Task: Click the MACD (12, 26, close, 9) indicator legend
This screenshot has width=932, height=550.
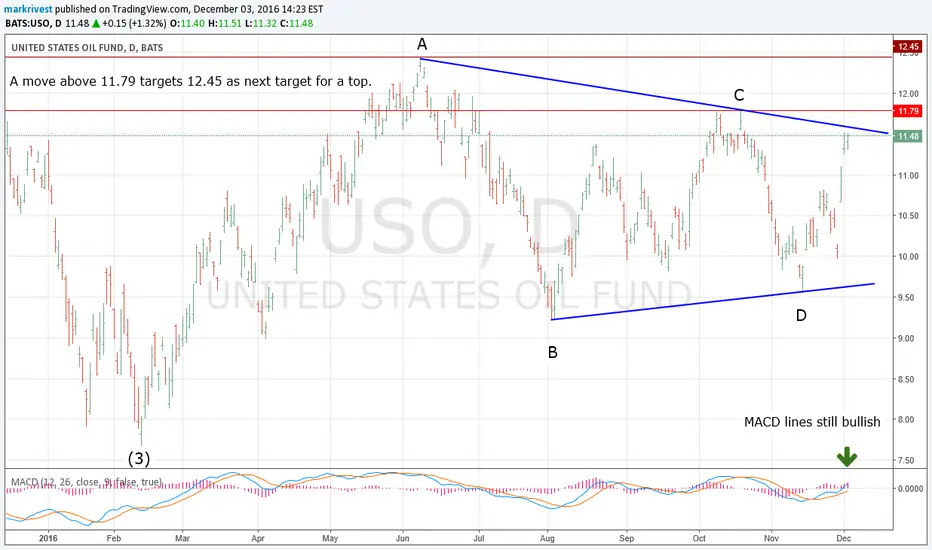Action: tap(87, 482)
